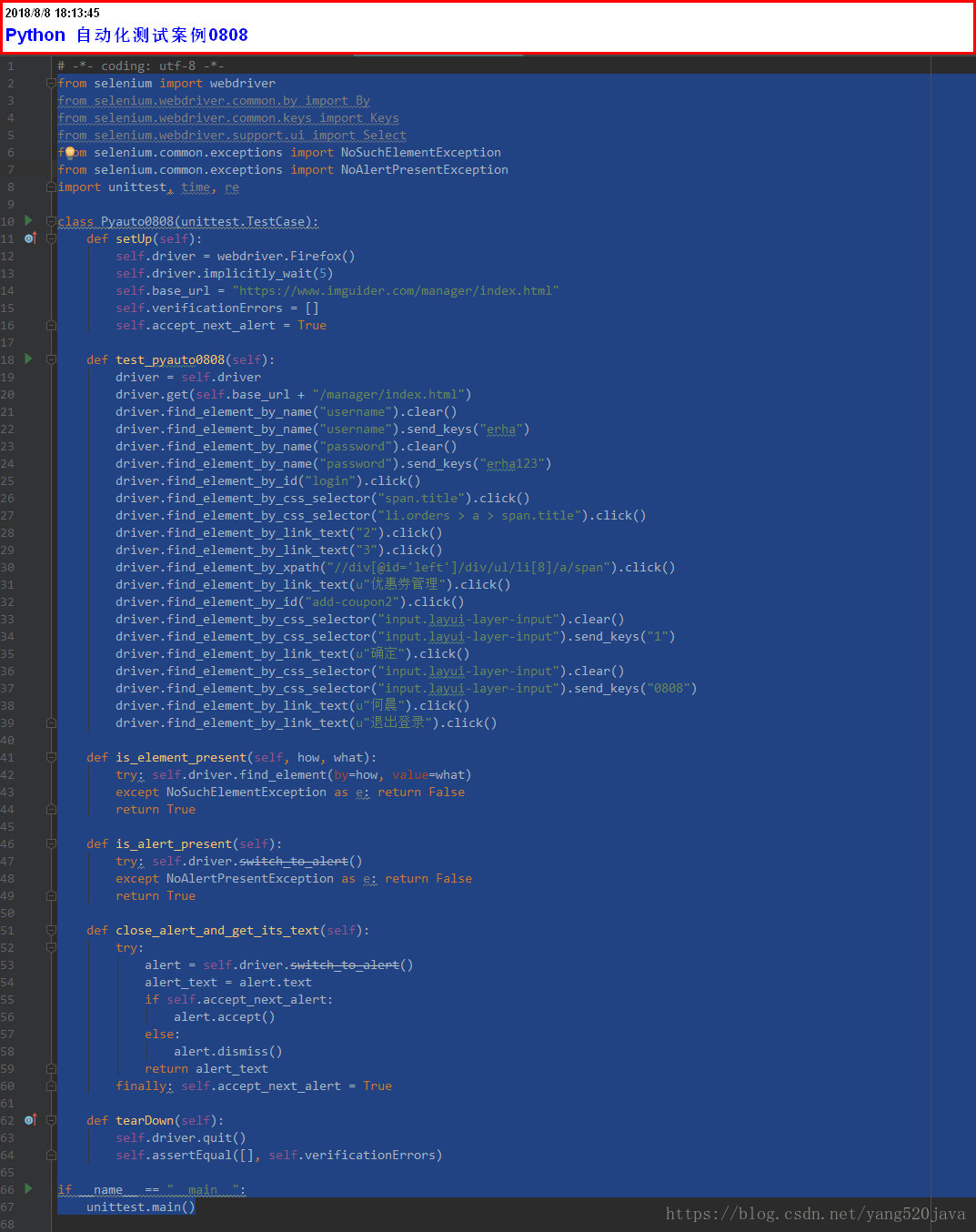Click send_keys("0808") layui input line

(407, 688)
